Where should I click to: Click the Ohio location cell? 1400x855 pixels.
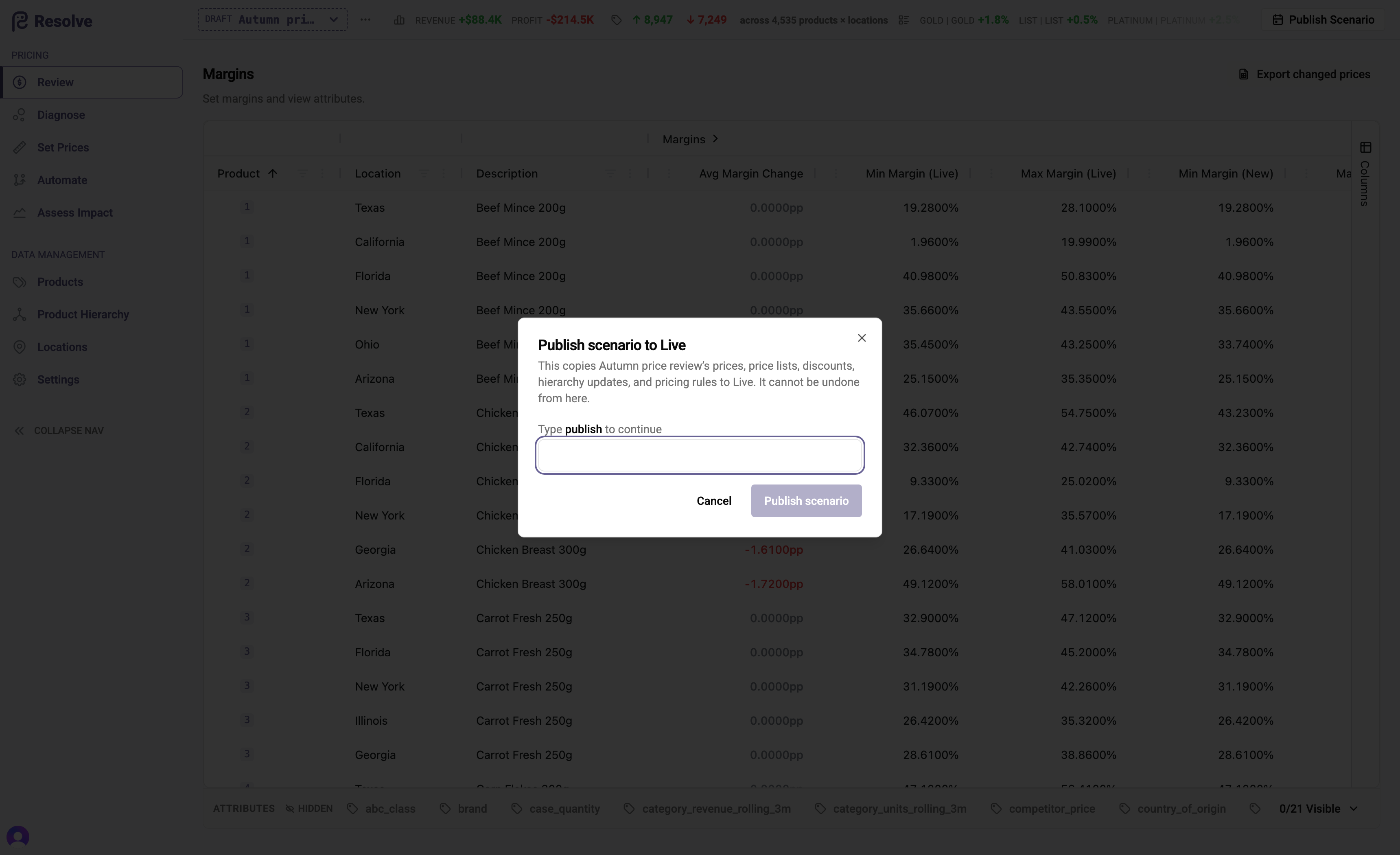click(x=367, y=344)
